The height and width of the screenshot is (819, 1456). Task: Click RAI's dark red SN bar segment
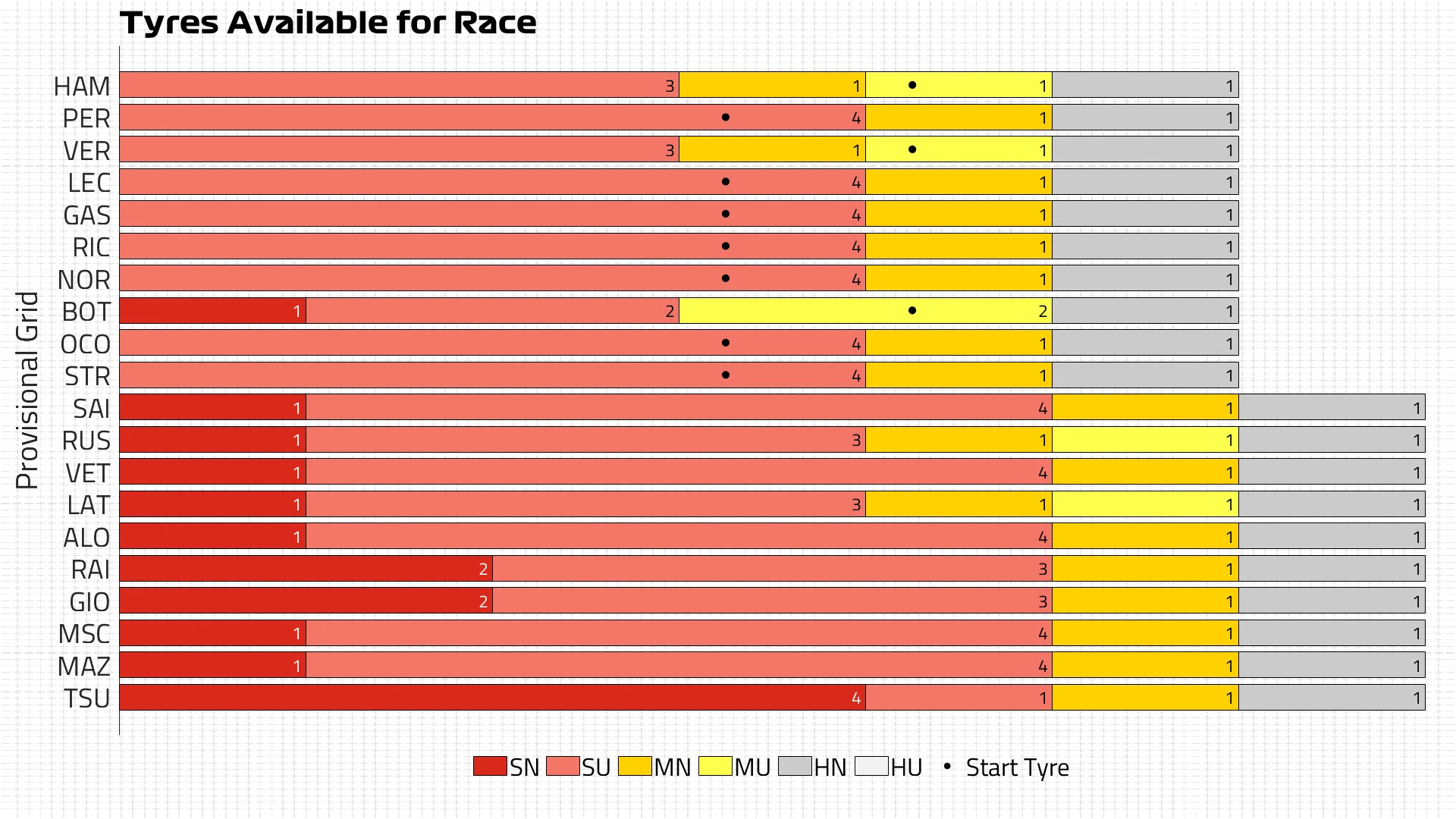(x=306, y=569)
